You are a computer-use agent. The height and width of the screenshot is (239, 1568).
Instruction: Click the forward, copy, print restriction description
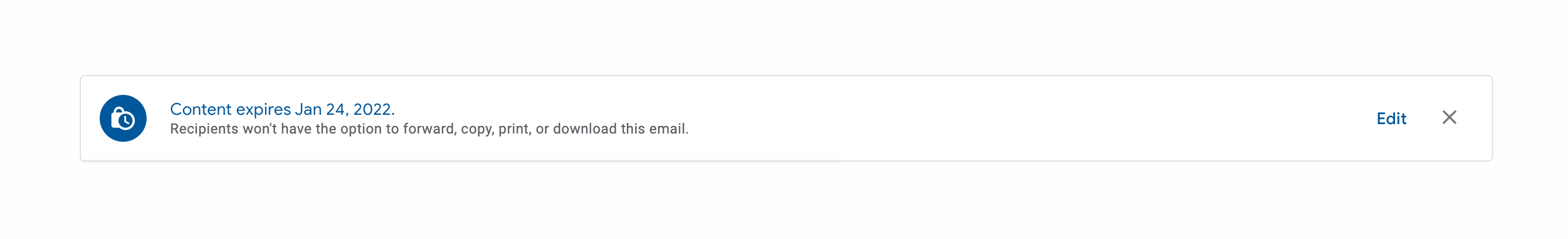pyautogui.click(x=429, y=129)
